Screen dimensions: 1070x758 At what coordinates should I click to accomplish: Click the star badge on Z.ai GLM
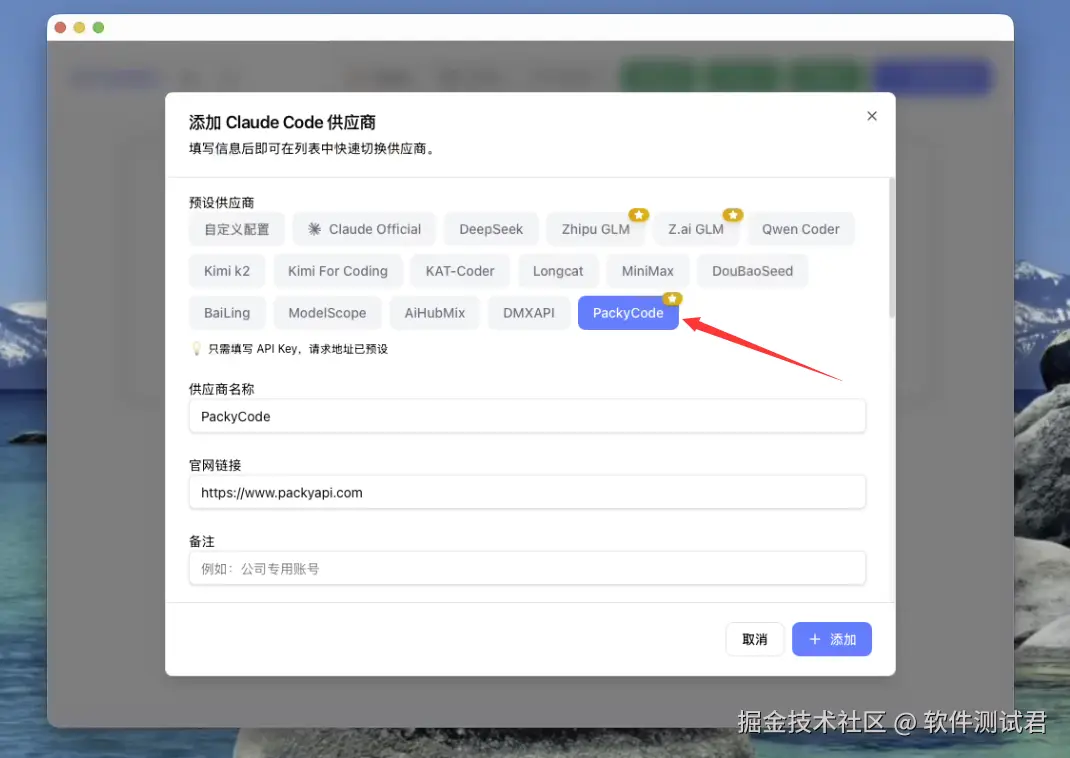(733, 215)
